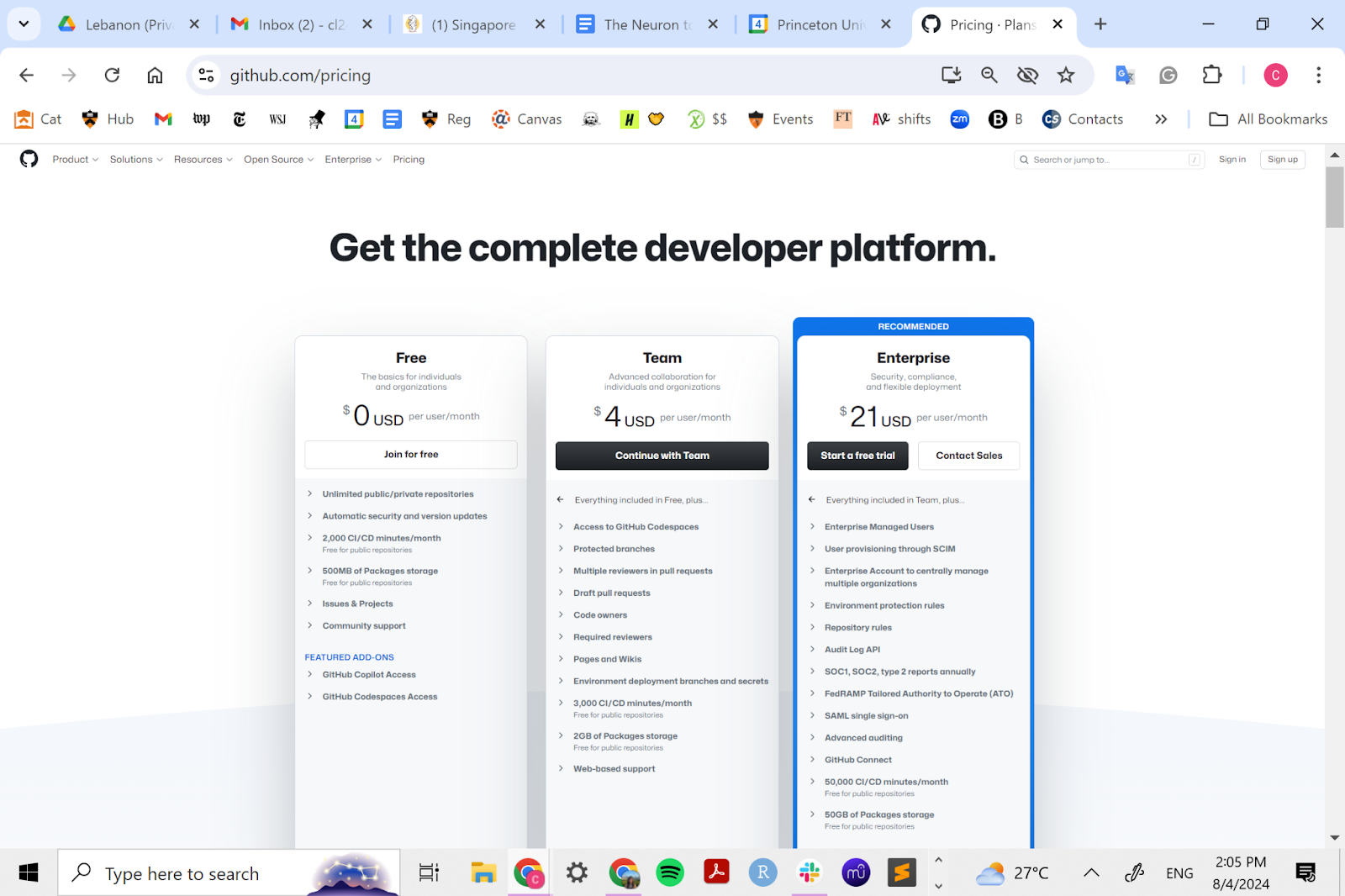Open the tab search dropdown arrow
This screenshot has width=1345, height=896.
click(x=24, y=24)
